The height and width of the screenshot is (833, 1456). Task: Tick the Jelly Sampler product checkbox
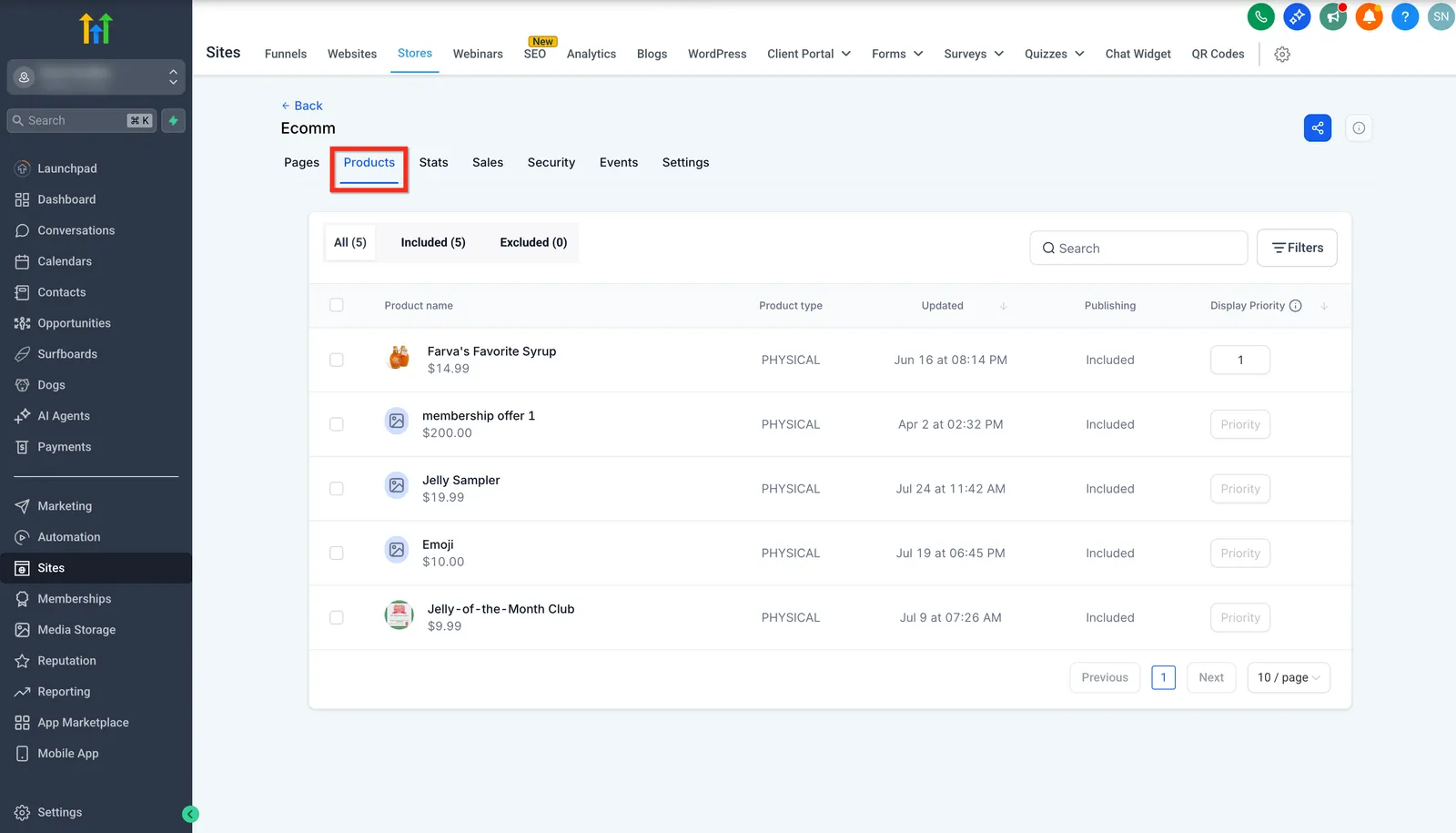(x=337, y=489)
